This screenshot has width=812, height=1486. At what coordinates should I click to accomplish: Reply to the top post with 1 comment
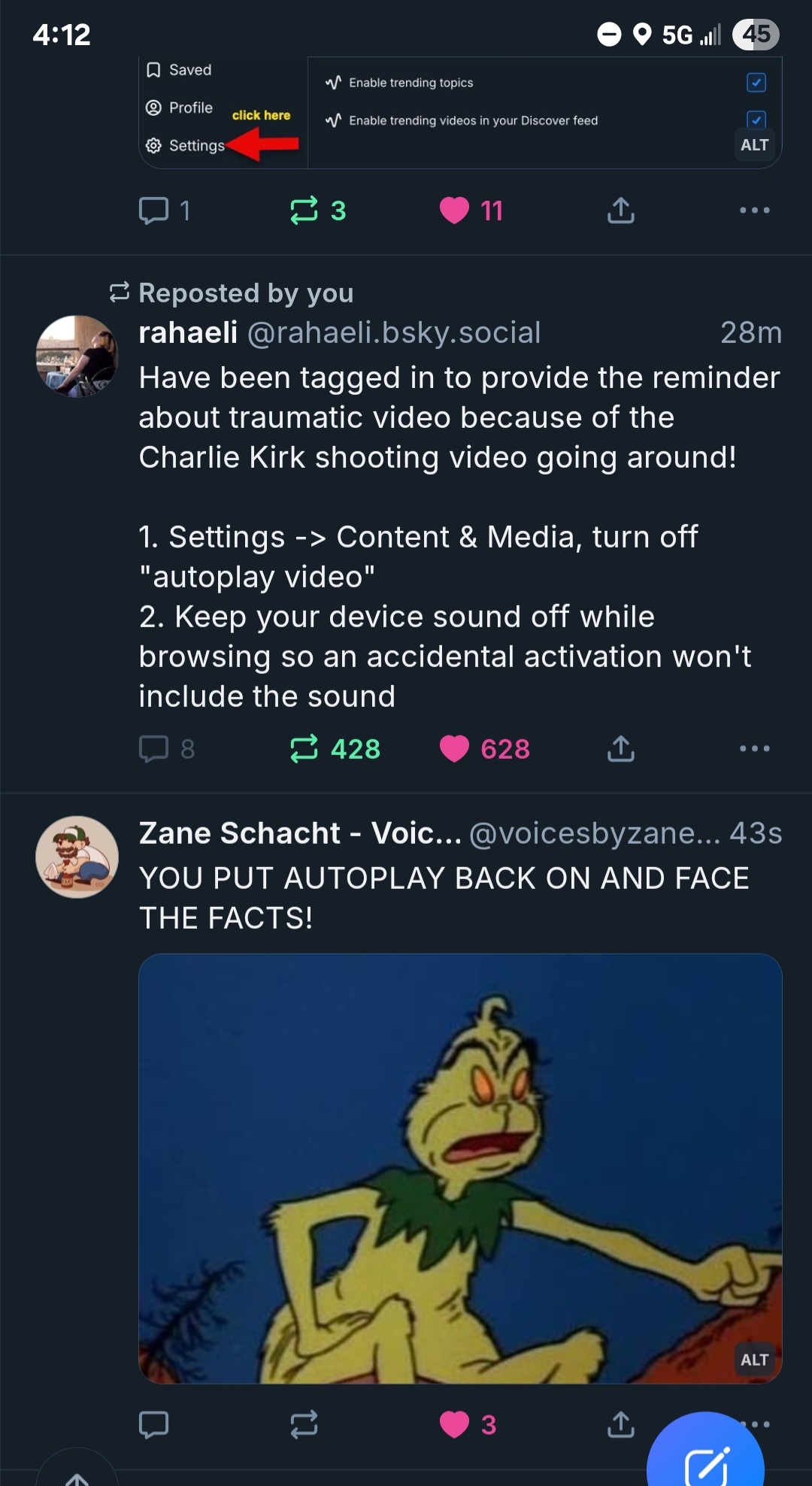click(154, 211)
